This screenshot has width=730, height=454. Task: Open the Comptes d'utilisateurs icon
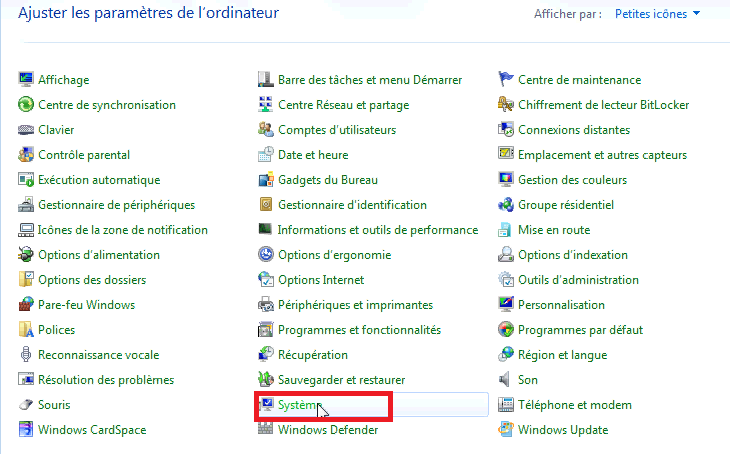point(265,129)
